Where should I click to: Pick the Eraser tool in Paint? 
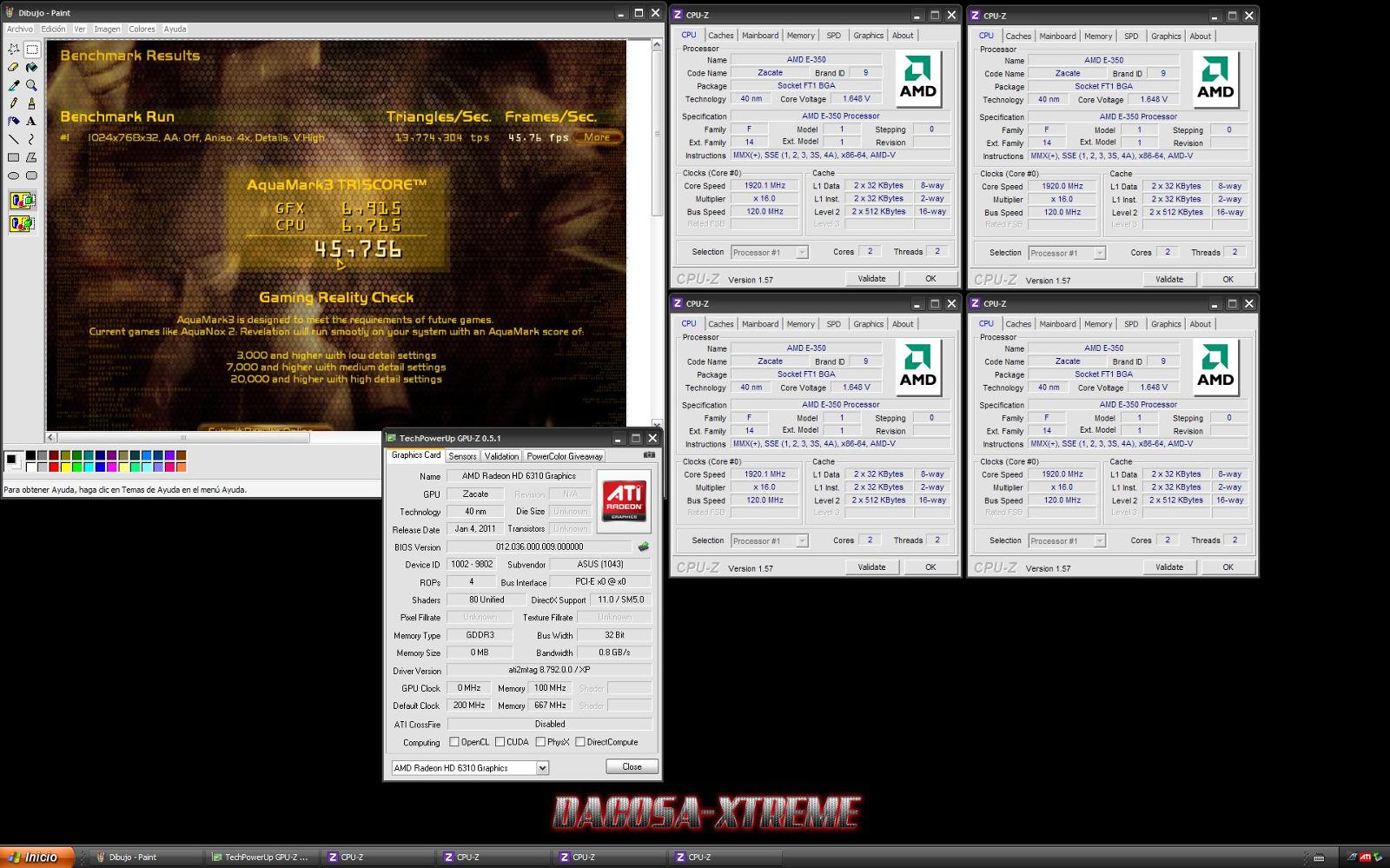coord(14,68)
